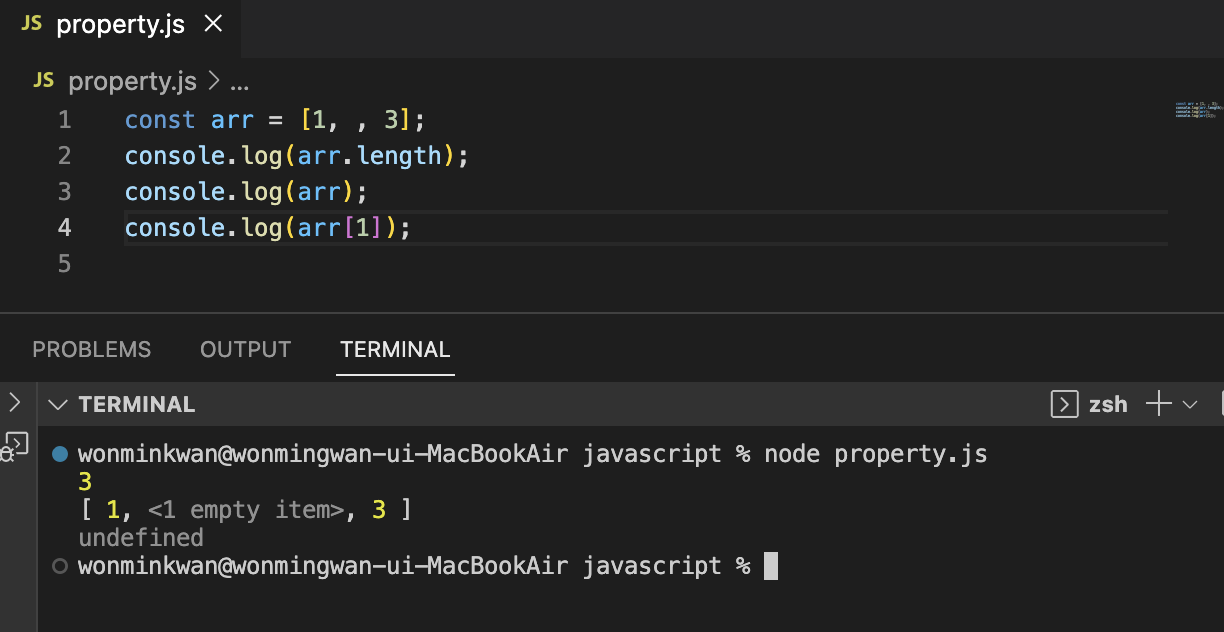
Task: Switch to the OUTPUT panel tab
Action: coord(245,350)
